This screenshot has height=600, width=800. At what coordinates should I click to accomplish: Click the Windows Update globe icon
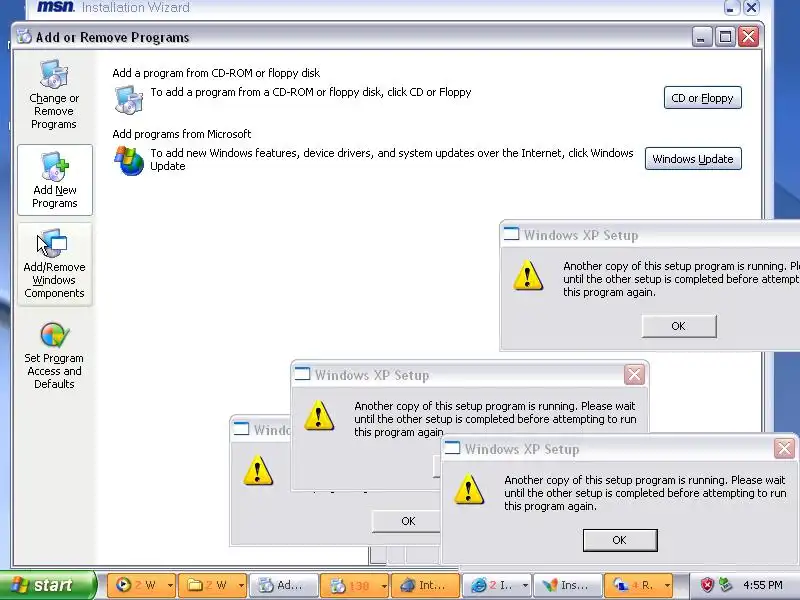(129, 161)
